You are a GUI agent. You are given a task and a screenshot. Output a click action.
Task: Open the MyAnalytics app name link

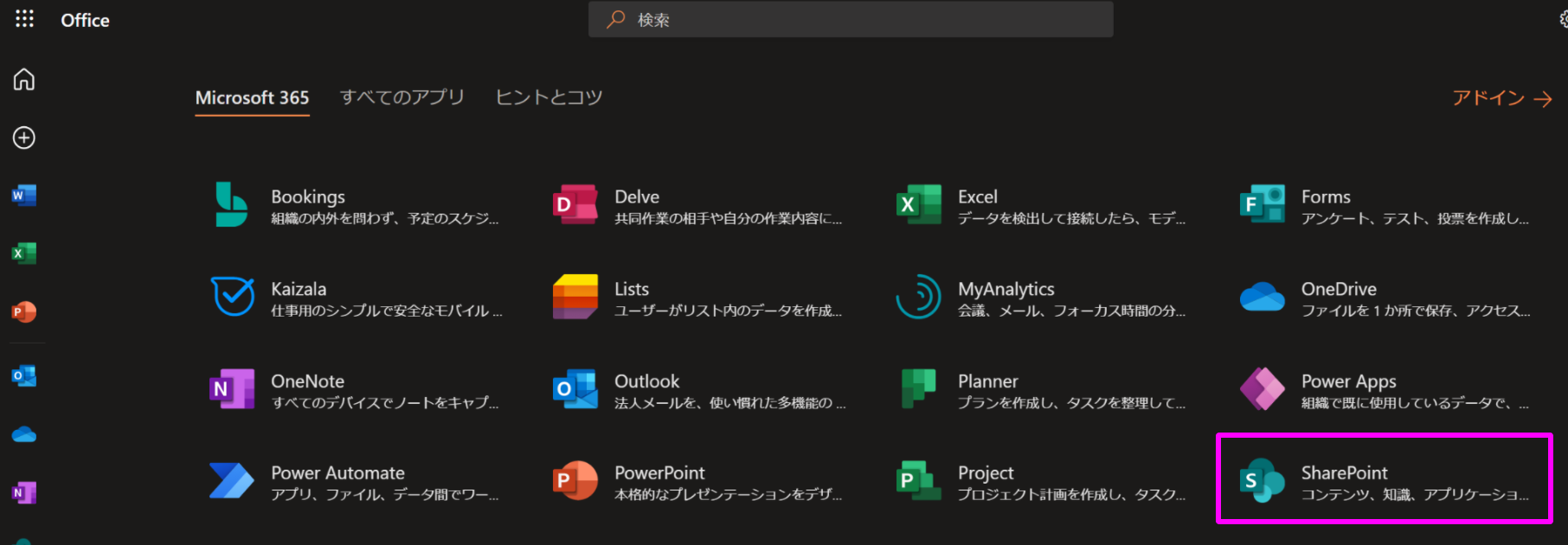pyautogui.click(x=1006, y=289)
